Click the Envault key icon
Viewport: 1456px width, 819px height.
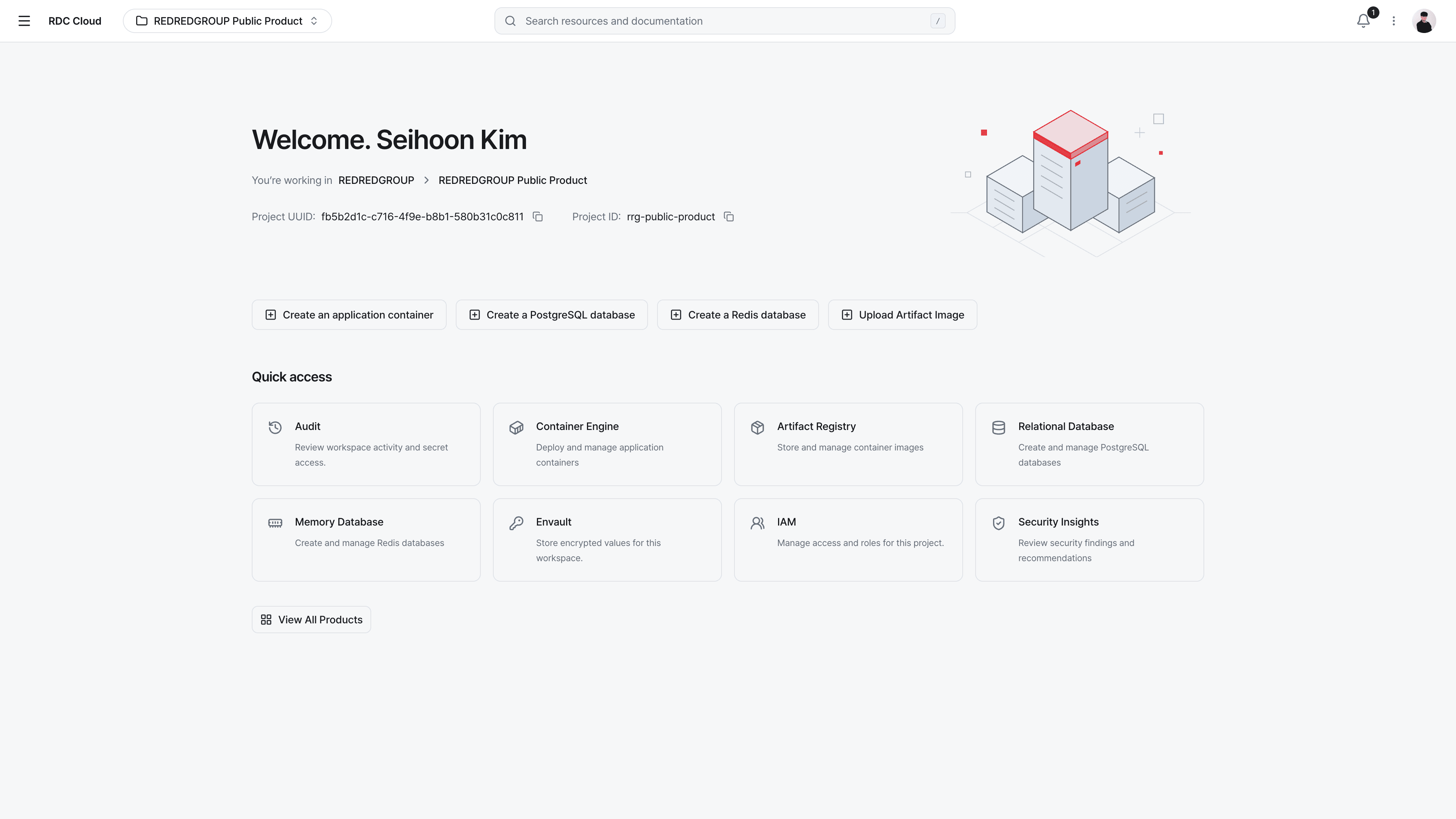[x=516, y=523]
